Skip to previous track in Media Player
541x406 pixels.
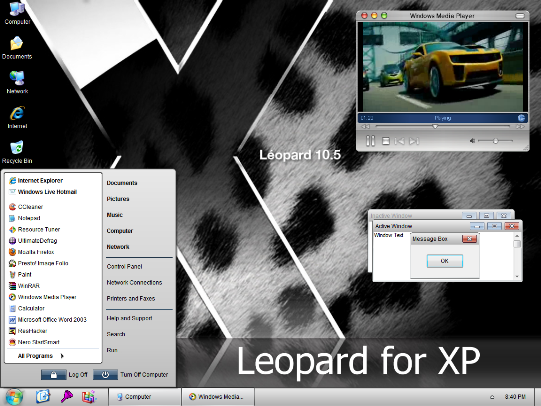[400, 141]
